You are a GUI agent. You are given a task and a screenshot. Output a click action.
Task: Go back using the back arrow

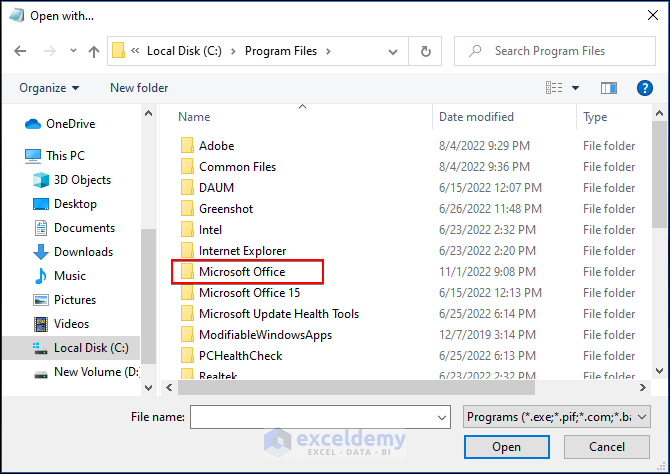coord(20,51)
